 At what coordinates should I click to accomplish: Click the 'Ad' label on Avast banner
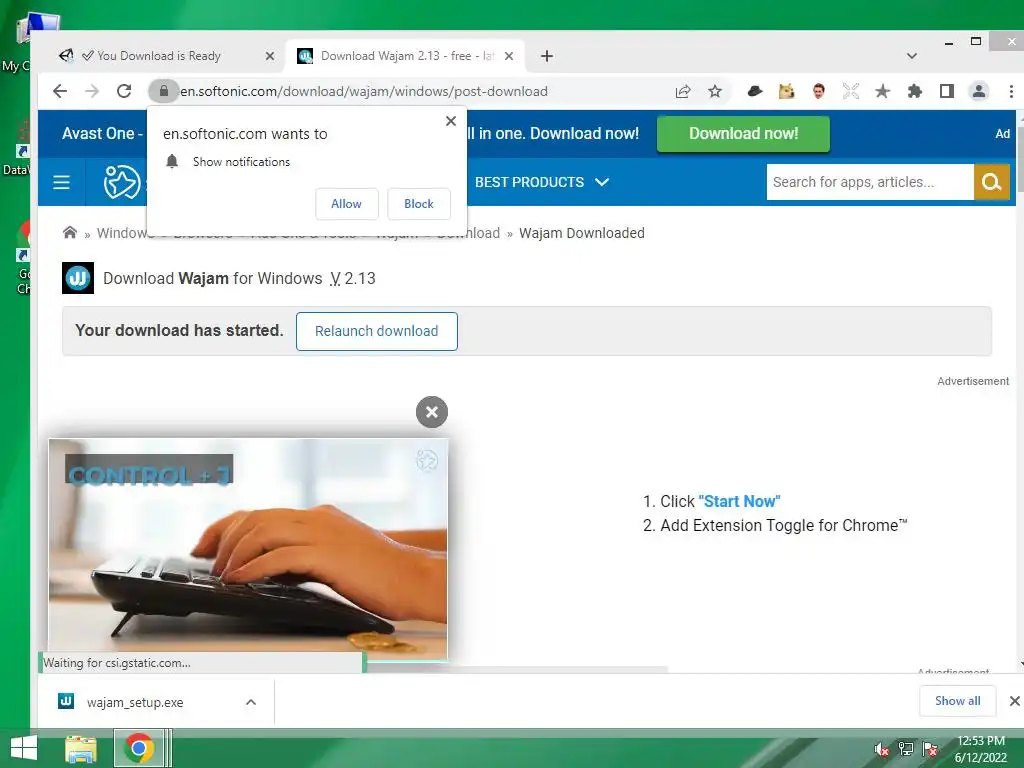point(1002,134)
